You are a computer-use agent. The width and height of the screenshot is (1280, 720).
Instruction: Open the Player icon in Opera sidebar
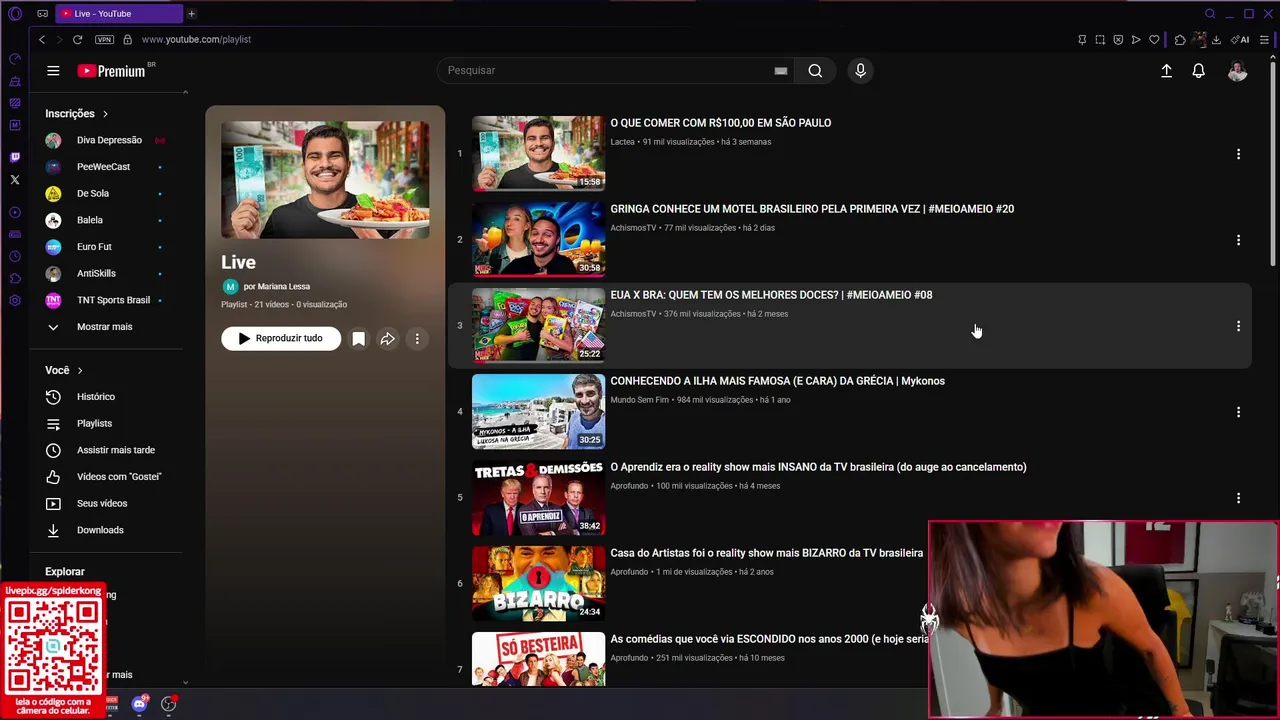pyautogui.click(x=14, y=212)
